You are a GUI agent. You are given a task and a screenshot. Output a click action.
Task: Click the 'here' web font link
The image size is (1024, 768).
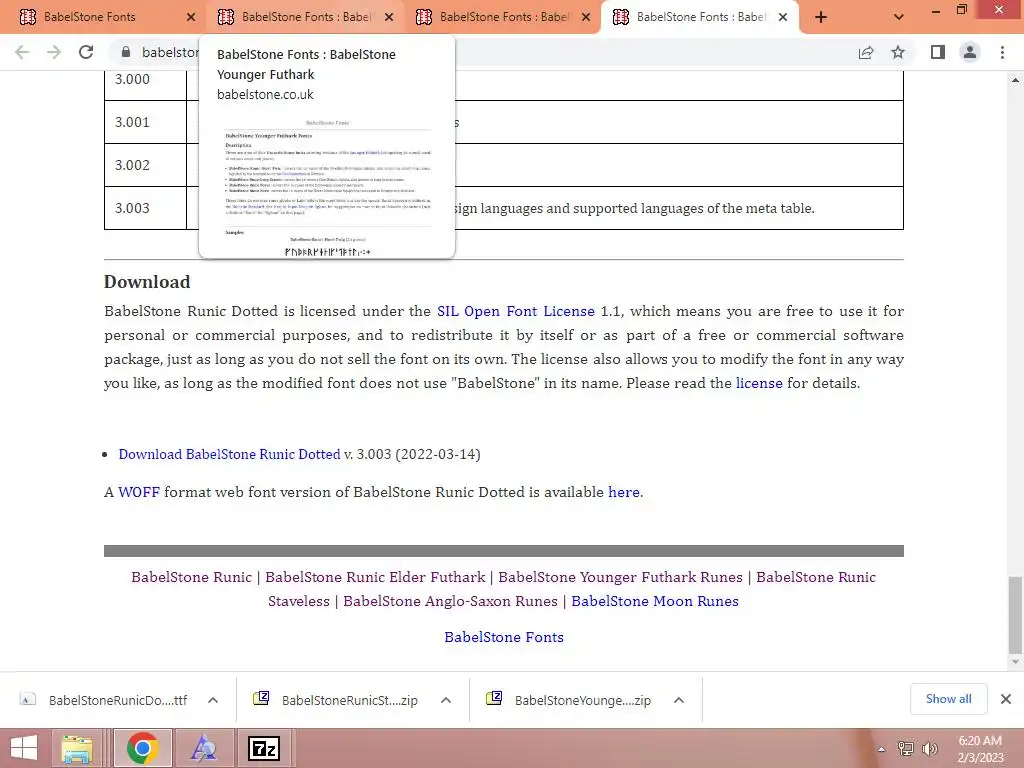point(624,492)
